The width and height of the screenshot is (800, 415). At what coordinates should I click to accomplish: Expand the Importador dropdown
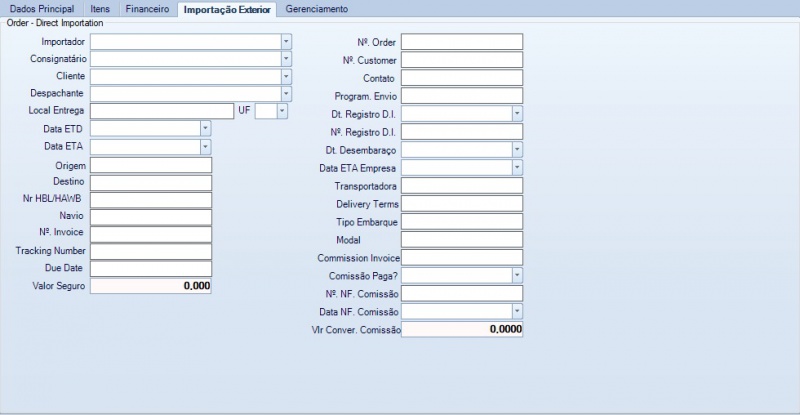click(x=286, y=42)
